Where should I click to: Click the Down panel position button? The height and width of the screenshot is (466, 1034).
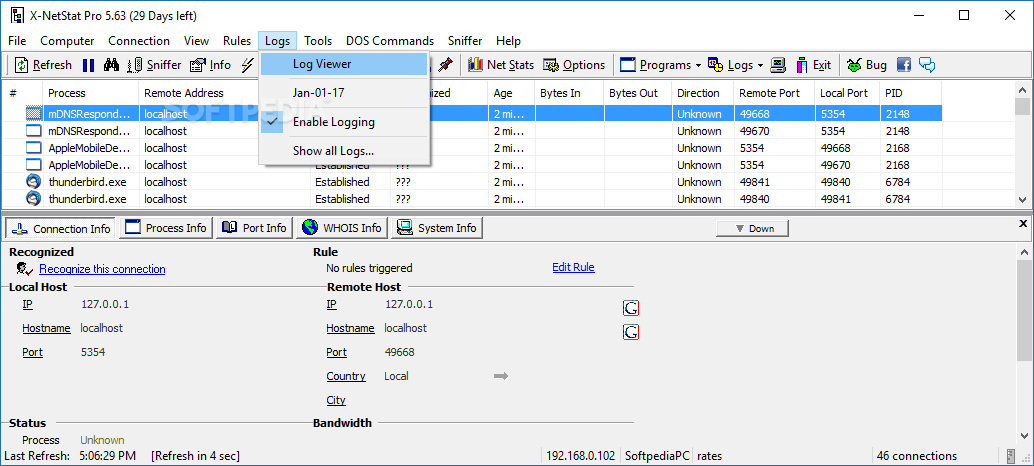click(752, 229)
